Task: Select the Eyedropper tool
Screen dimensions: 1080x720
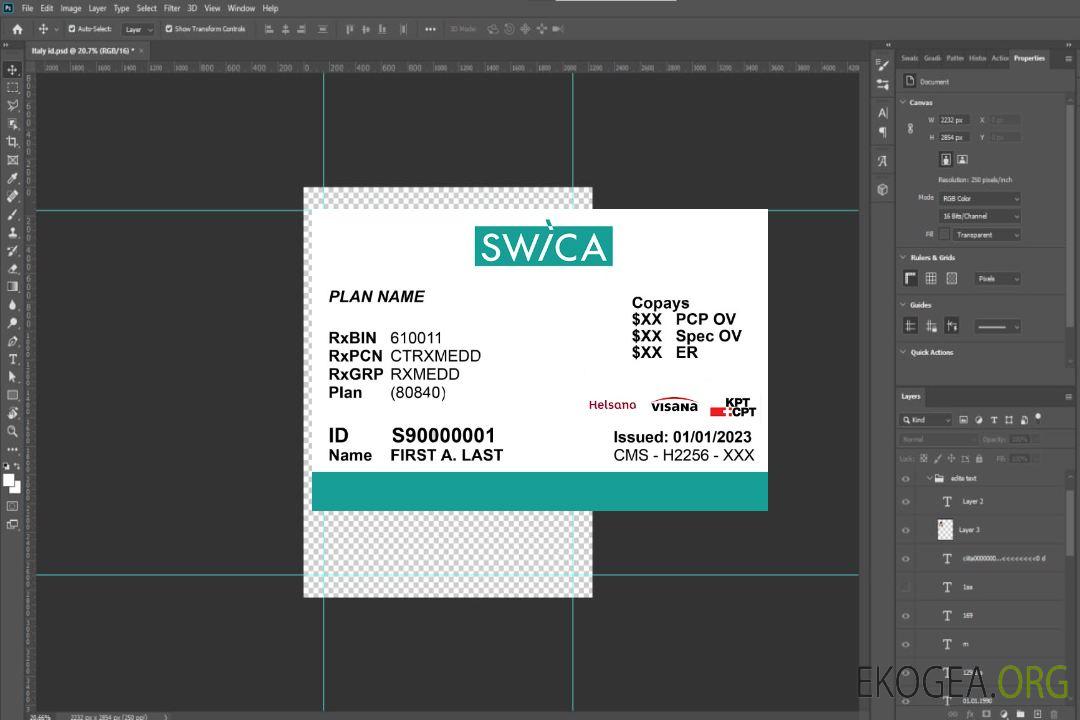Action: pos(12,178)
